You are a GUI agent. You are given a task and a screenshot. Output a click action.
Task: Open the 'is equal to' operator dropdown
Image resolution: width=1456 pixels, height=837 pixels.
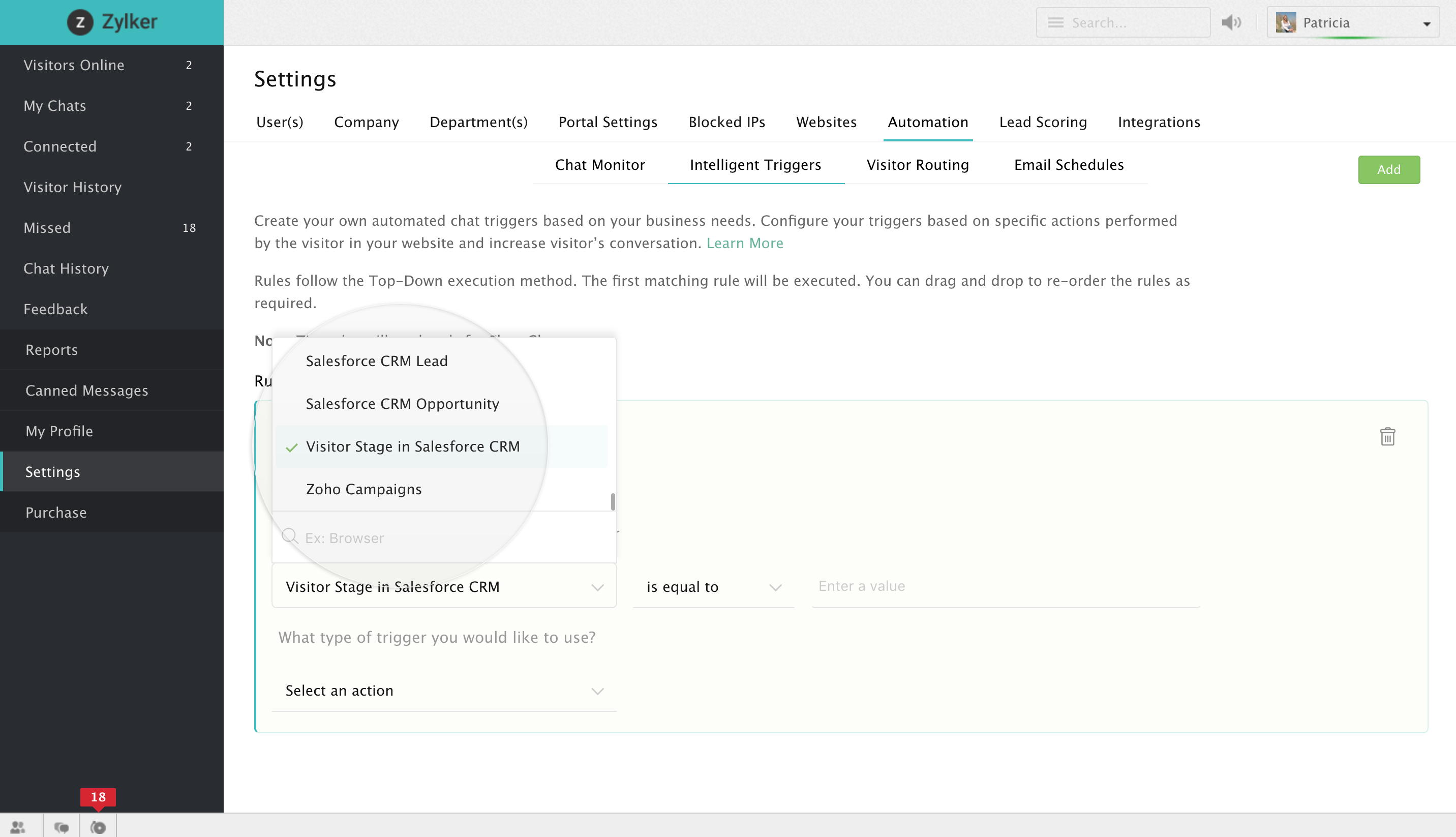[x=713, y=586]
